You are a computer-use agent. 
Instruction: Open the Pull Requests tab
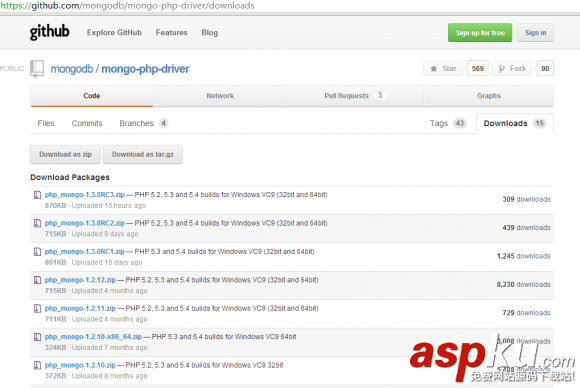pos(355,96)
